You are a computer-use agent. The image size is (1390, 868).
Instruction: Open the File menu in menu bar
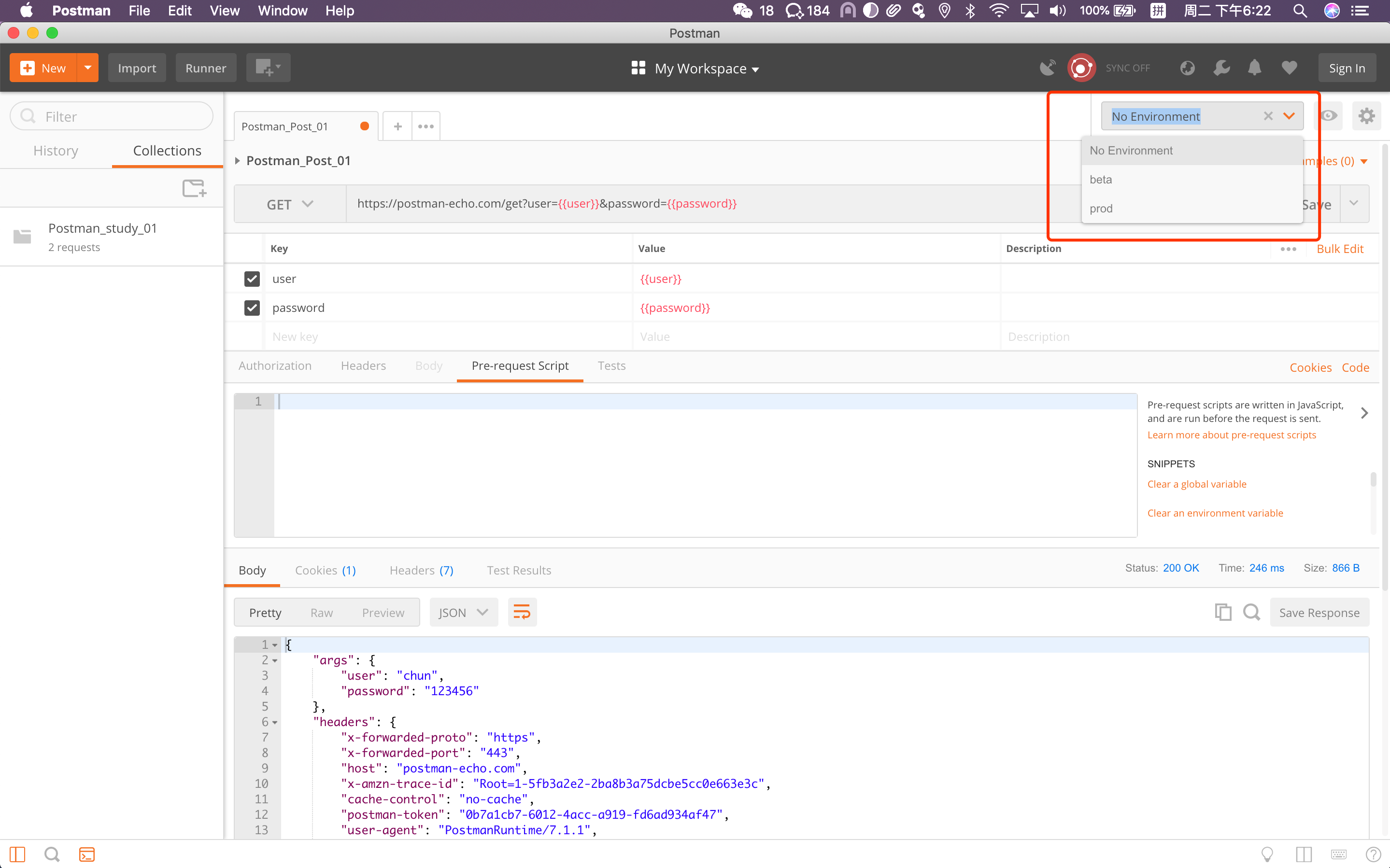(x=139, y=10)
